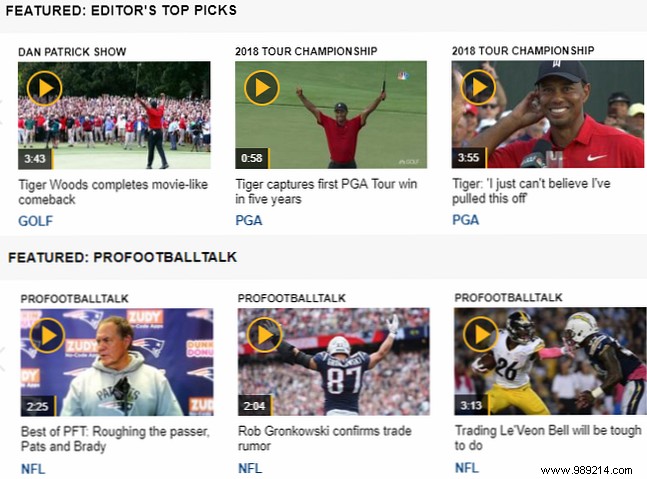Click the Steelers player 26 thumbnail image
This screenshot has height=479, width=647.
(550, 361)
